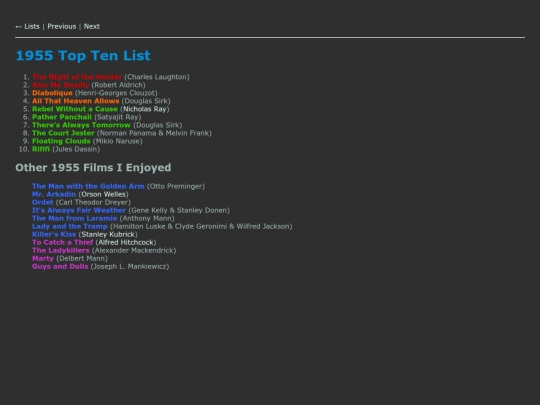This screenshot has width=540, height=405.
Task: Open The Court Jester link
Action: [63, 133]
